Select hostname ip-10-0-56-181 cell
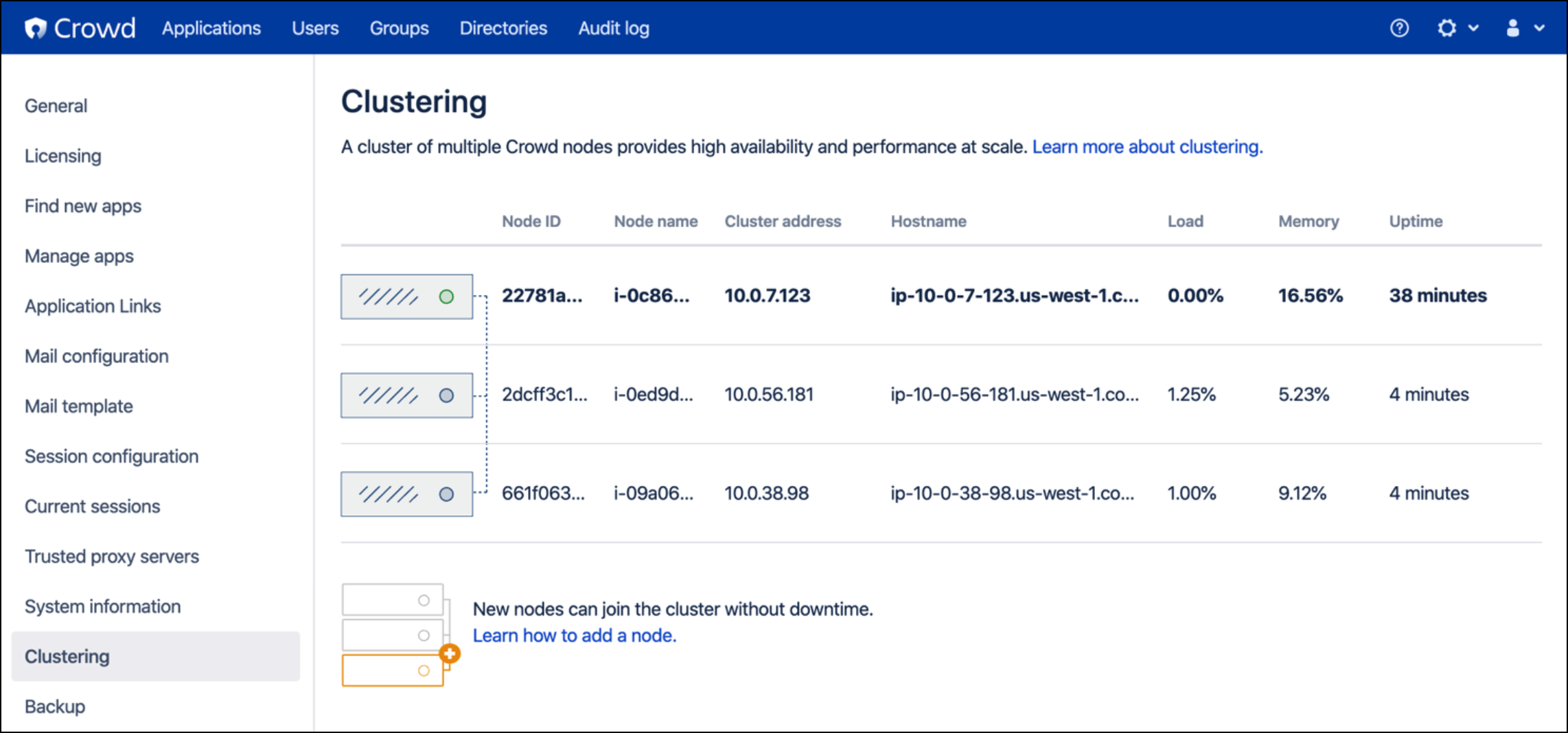Screen dimensions: 1568x733 [1014, 395]
